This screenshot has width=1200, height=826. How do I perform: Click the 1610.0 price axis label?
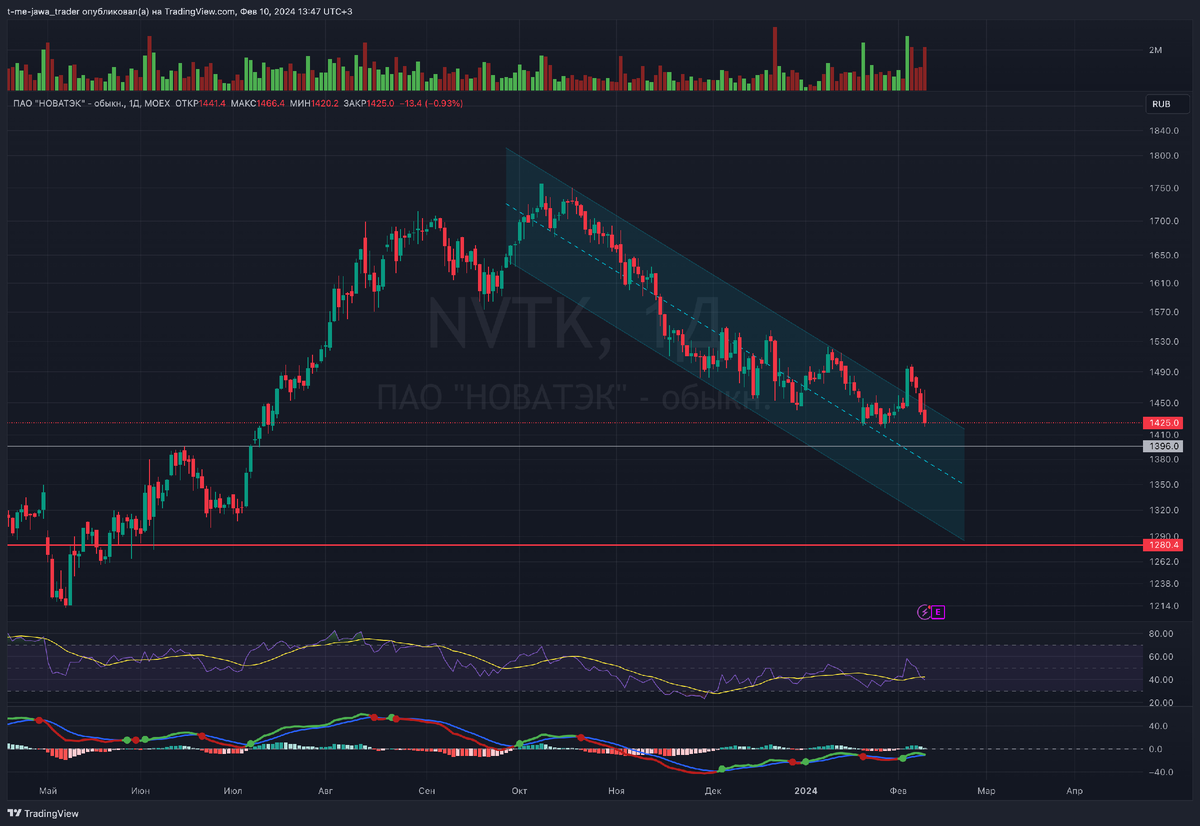pyautogui.click(x=1165, y=283)
